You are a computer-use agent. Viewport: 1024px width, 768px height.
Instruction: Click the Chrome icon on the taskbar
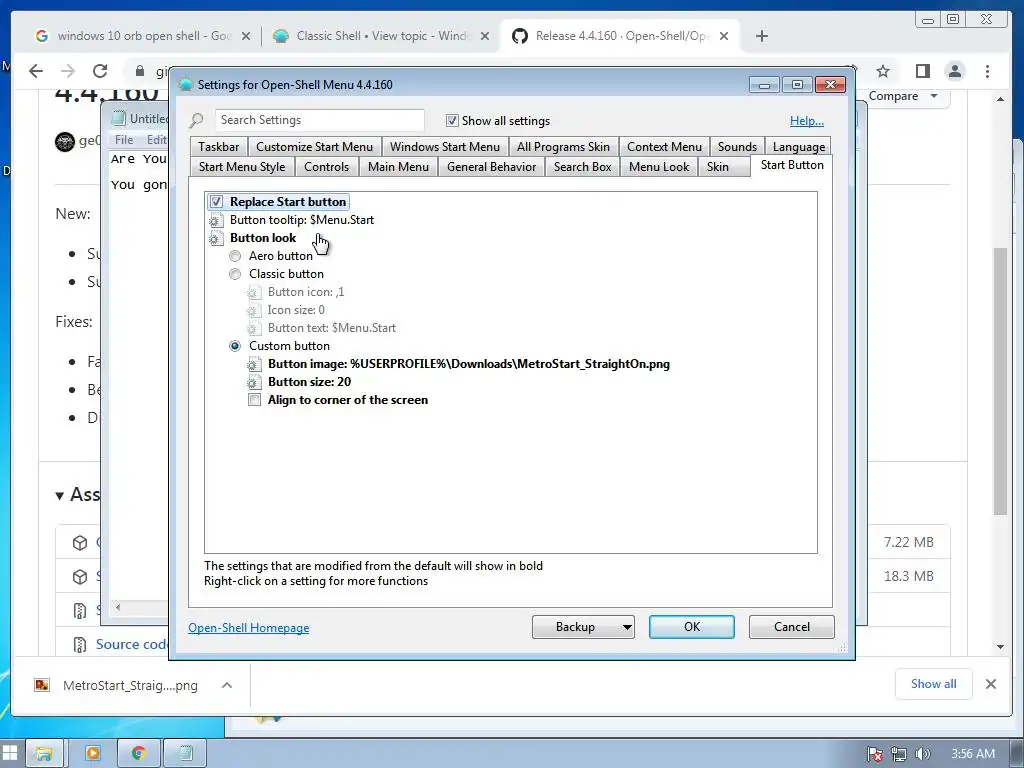(x=138, y=754)
